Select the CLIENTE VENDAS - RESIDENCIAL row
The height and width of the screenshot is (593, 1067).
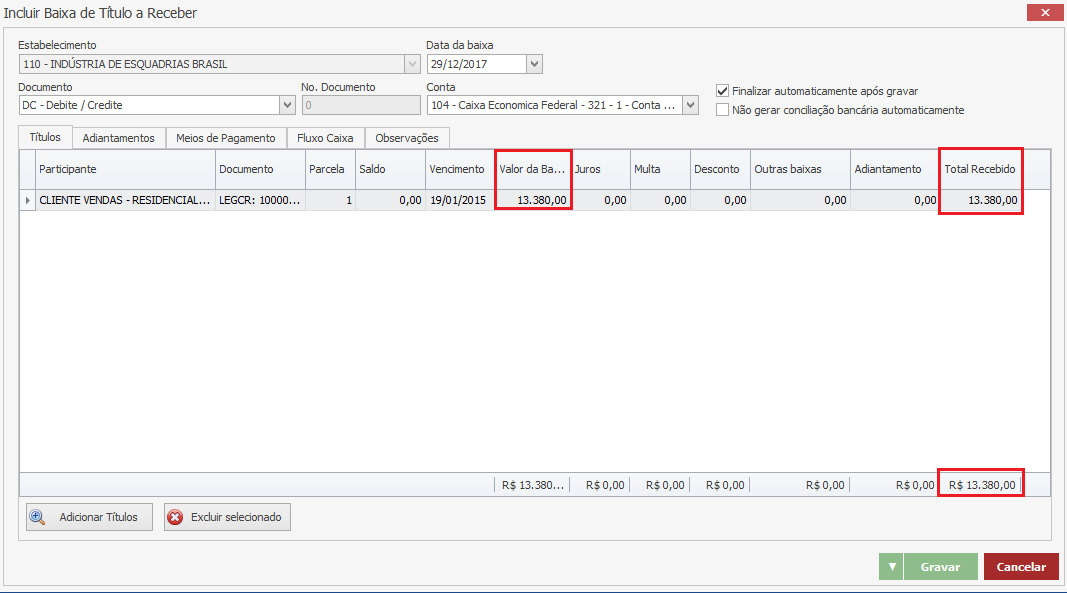125,201
